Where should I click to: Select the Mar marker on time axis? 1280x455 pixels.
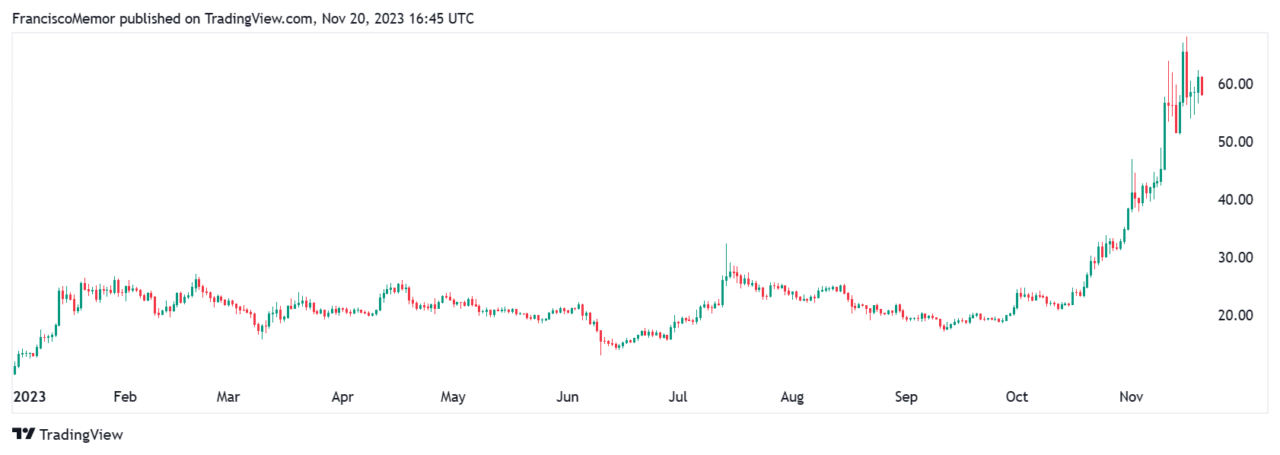coord(228,397)
